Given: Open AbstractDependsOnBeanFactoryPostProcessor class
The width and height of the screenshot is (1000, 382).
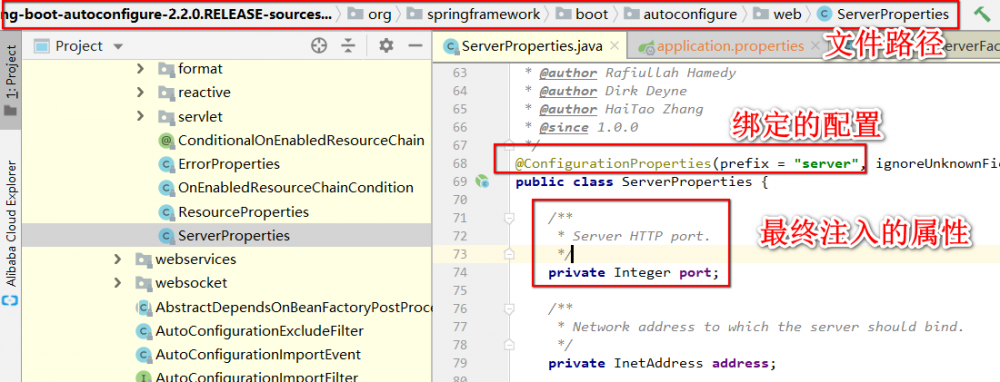Looking at the screenshot, I should [284, 307].
